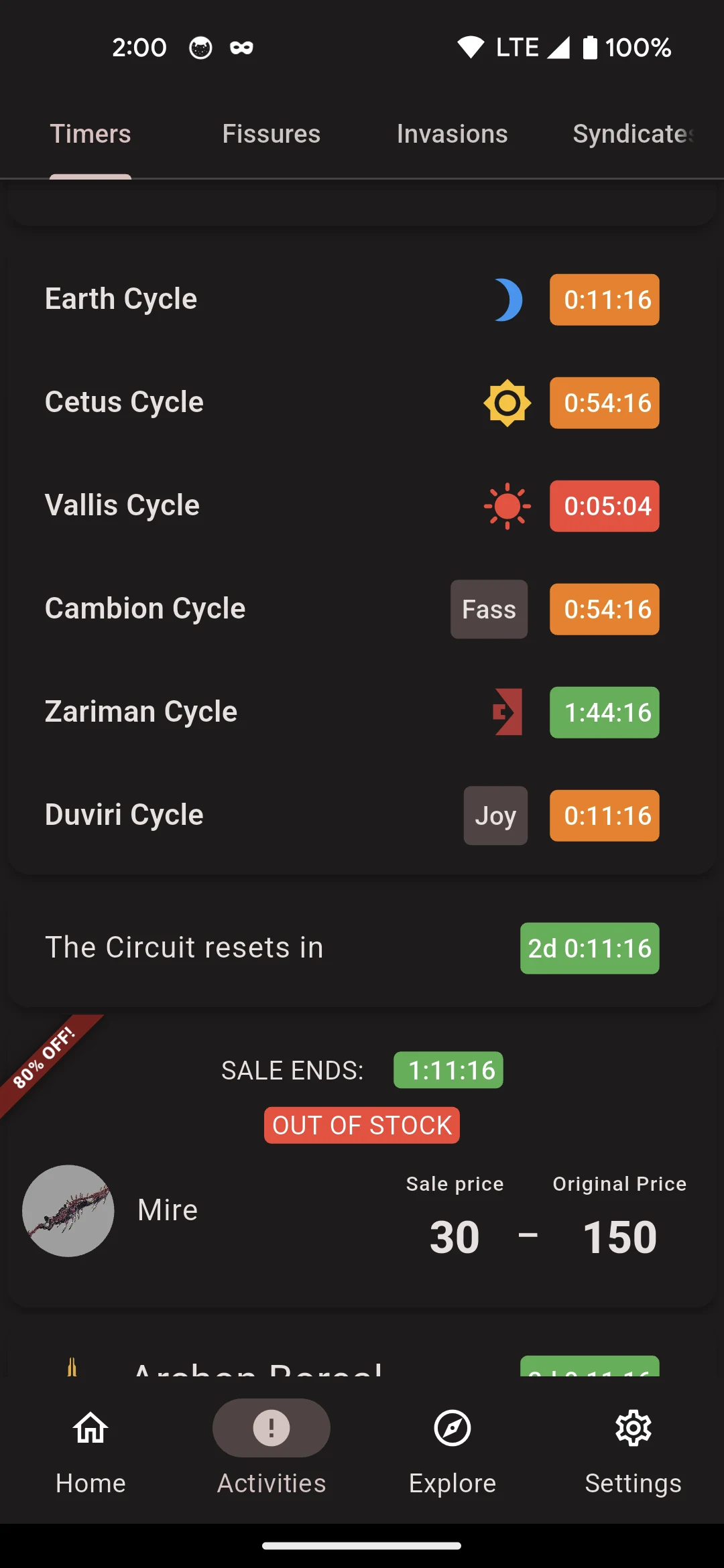724x1568 pixels.
Task: Open the Explore compass icon
Action: pyautogui.click(x=452, y=1428)
